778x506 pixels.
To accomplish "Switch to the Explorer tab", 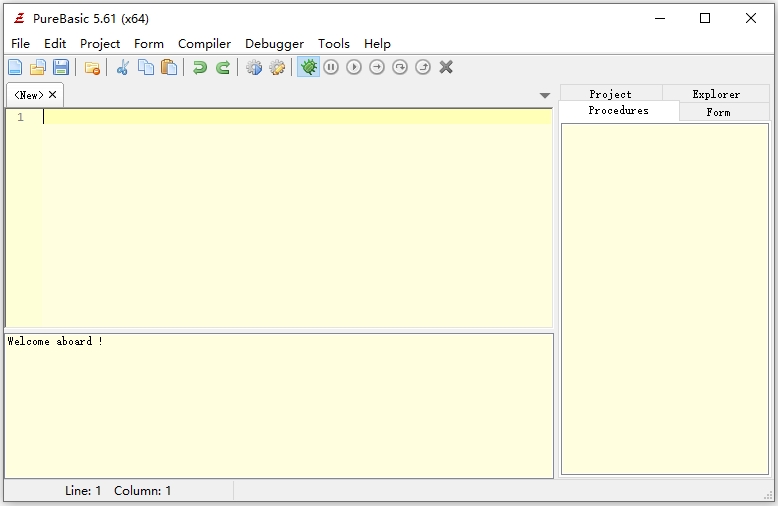I will (x=716, y=94).
